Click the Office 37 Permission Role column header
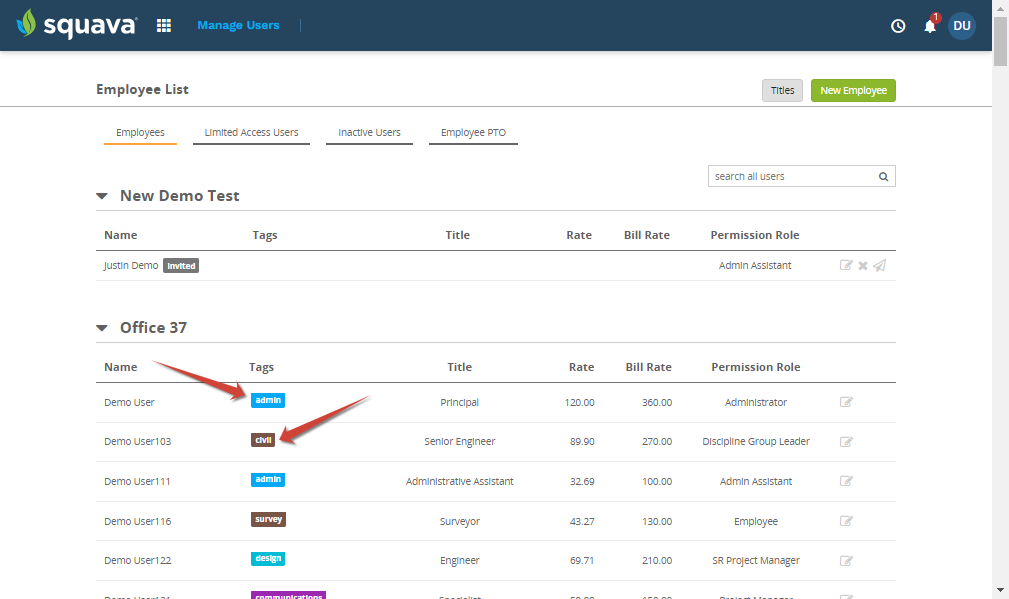Image resolution: width=1009 pixels, height=599 pixels. 755,367
